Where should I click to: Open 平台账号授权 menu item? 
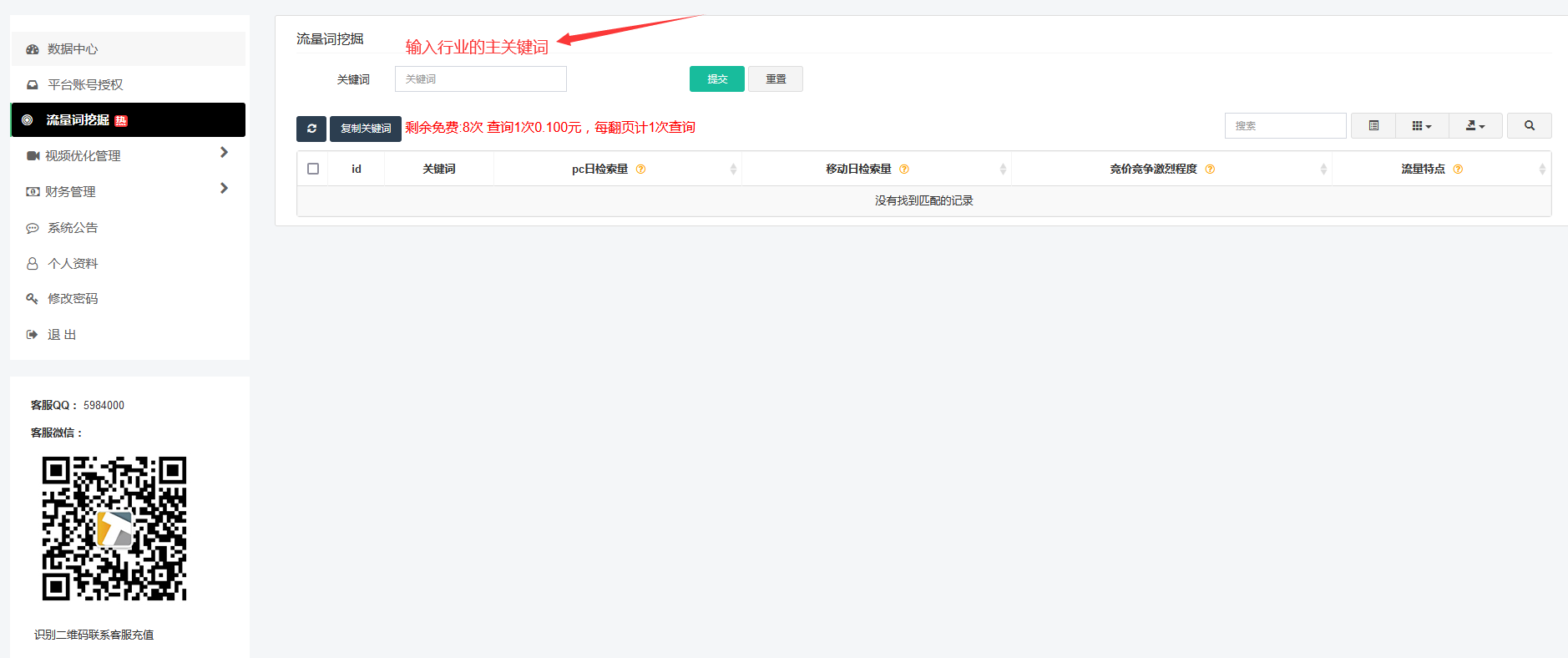(x=129, y=84)
